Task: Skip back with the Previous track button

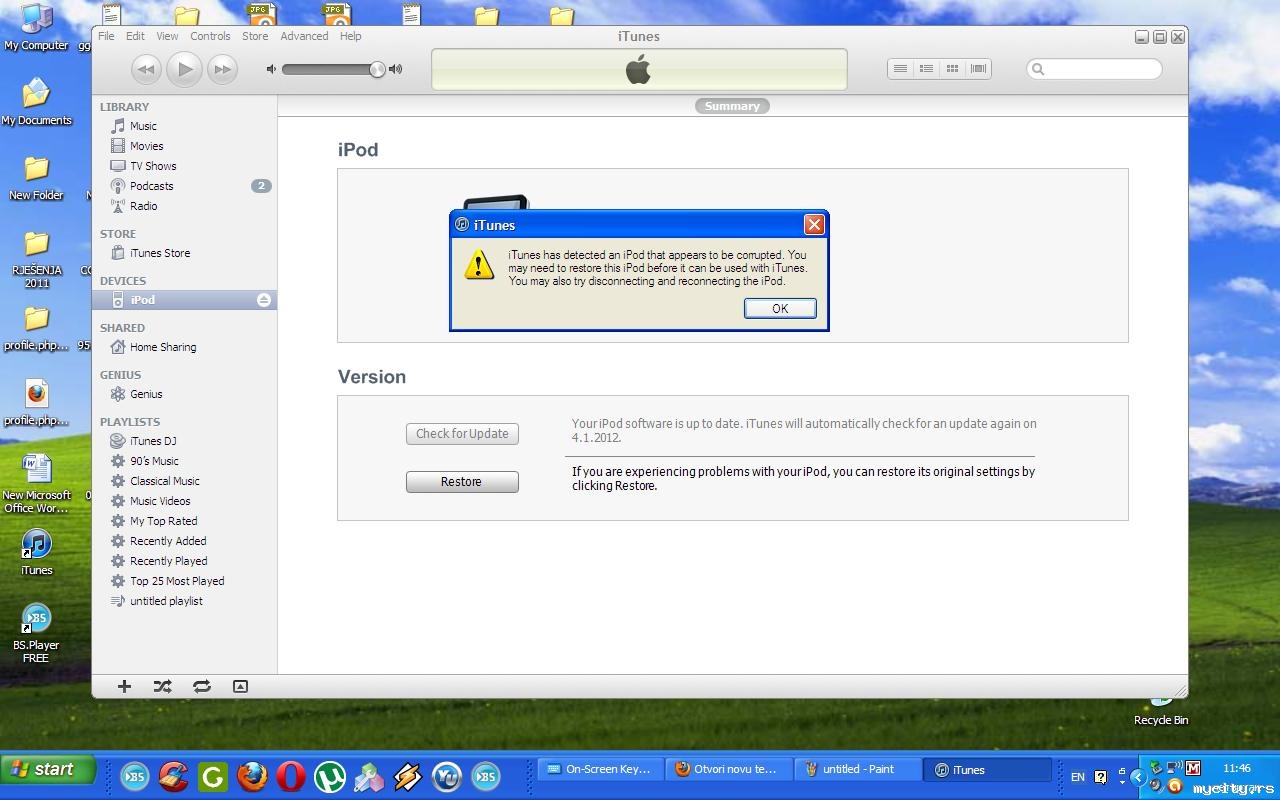Action: 146,69
